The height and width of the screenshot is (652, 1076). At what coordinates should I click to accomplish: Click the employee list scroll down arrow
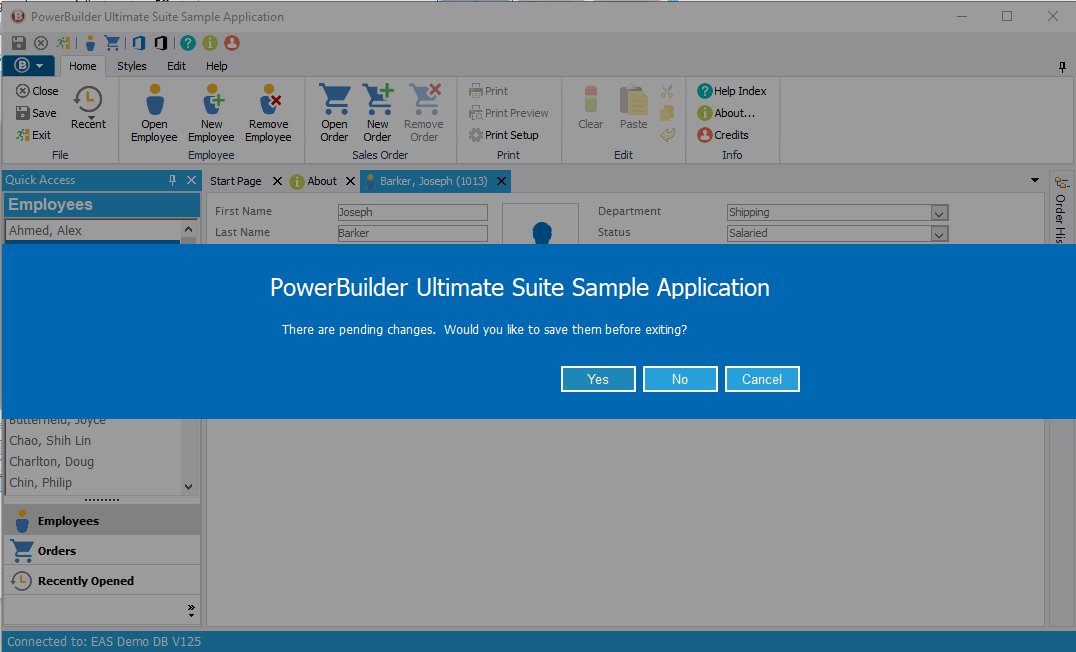(x=189, y=487)
